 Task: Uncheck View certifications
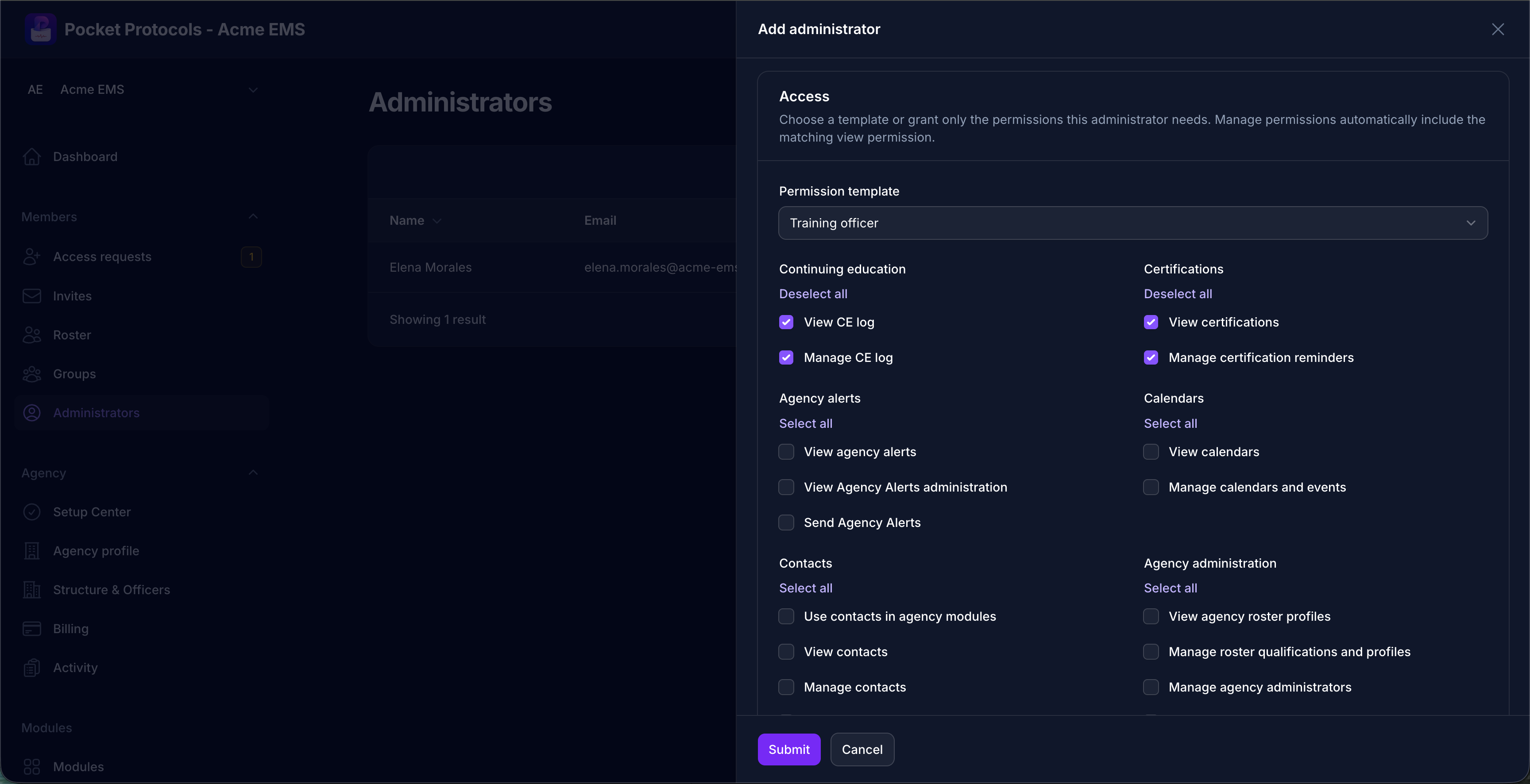[1151, 322]
